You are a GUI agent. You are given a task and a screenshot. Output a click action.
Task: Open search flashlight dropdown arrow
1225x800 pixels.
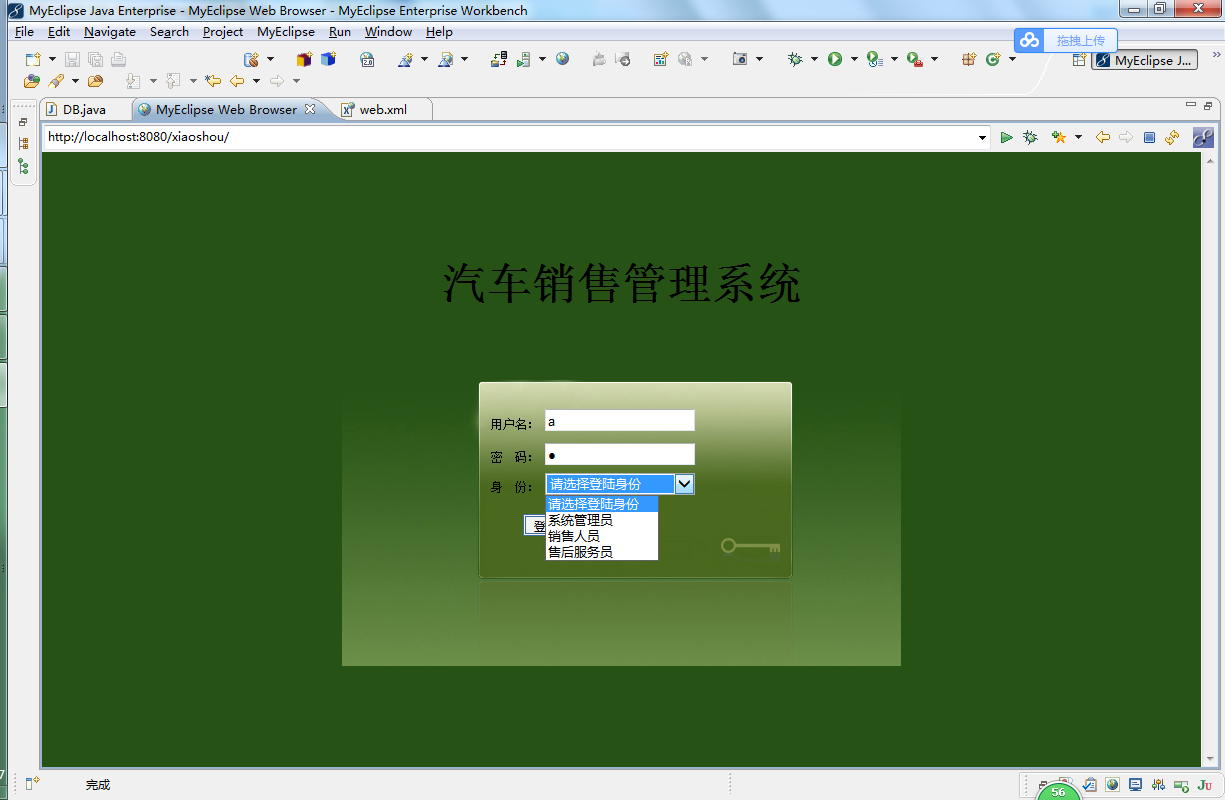pos(75,81)
